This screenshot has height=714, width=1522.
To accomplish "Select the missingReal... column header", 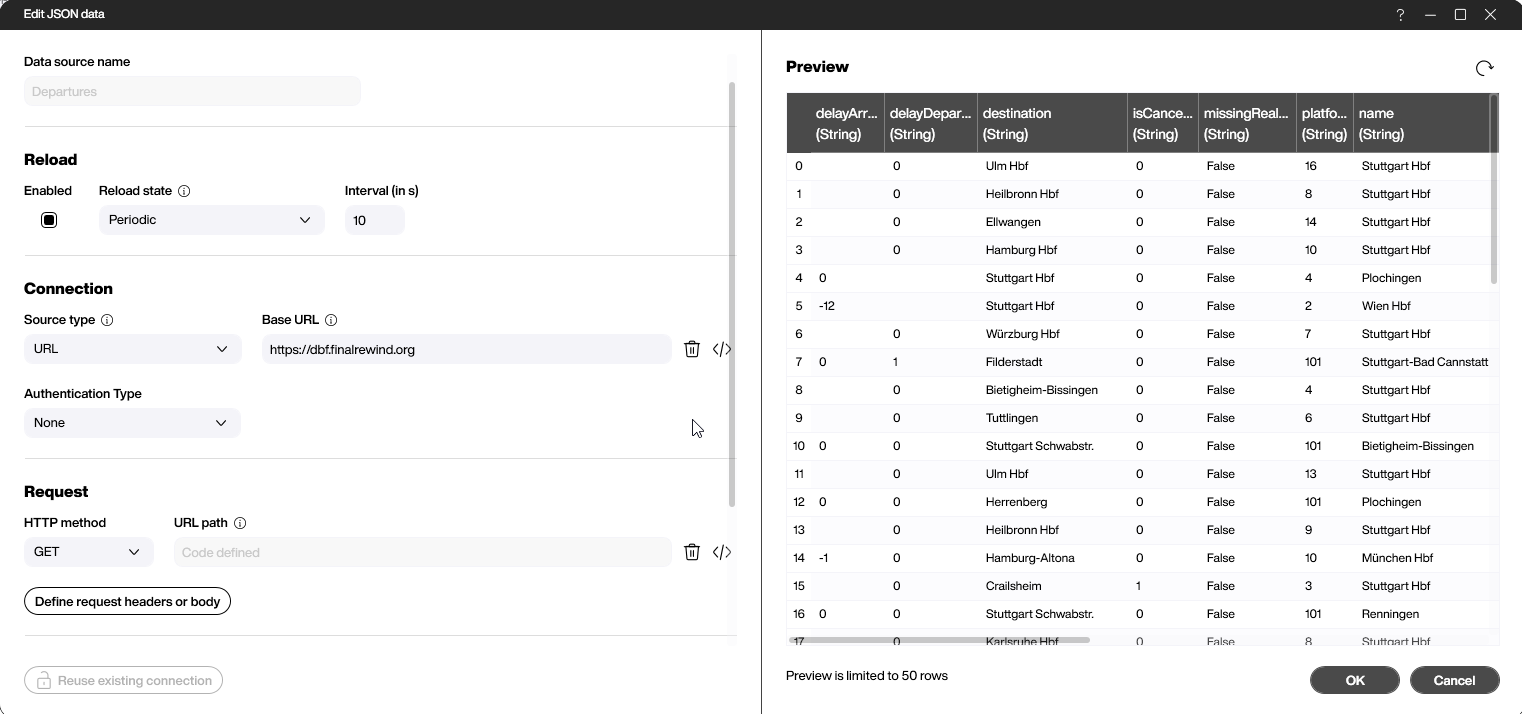I will 1247,123.
